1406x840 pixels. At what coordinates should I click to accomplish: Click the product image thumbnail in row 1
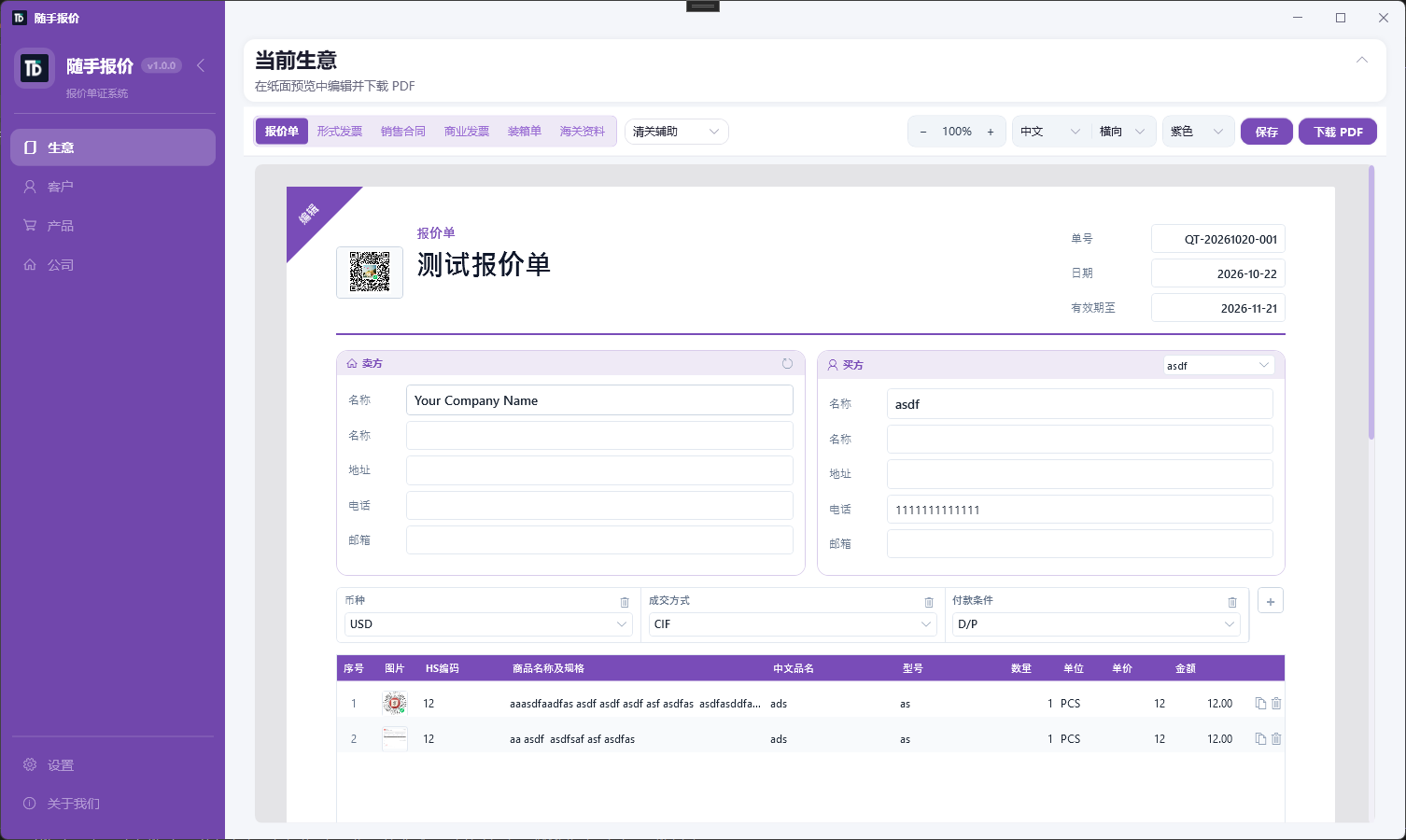coord(395,703)
